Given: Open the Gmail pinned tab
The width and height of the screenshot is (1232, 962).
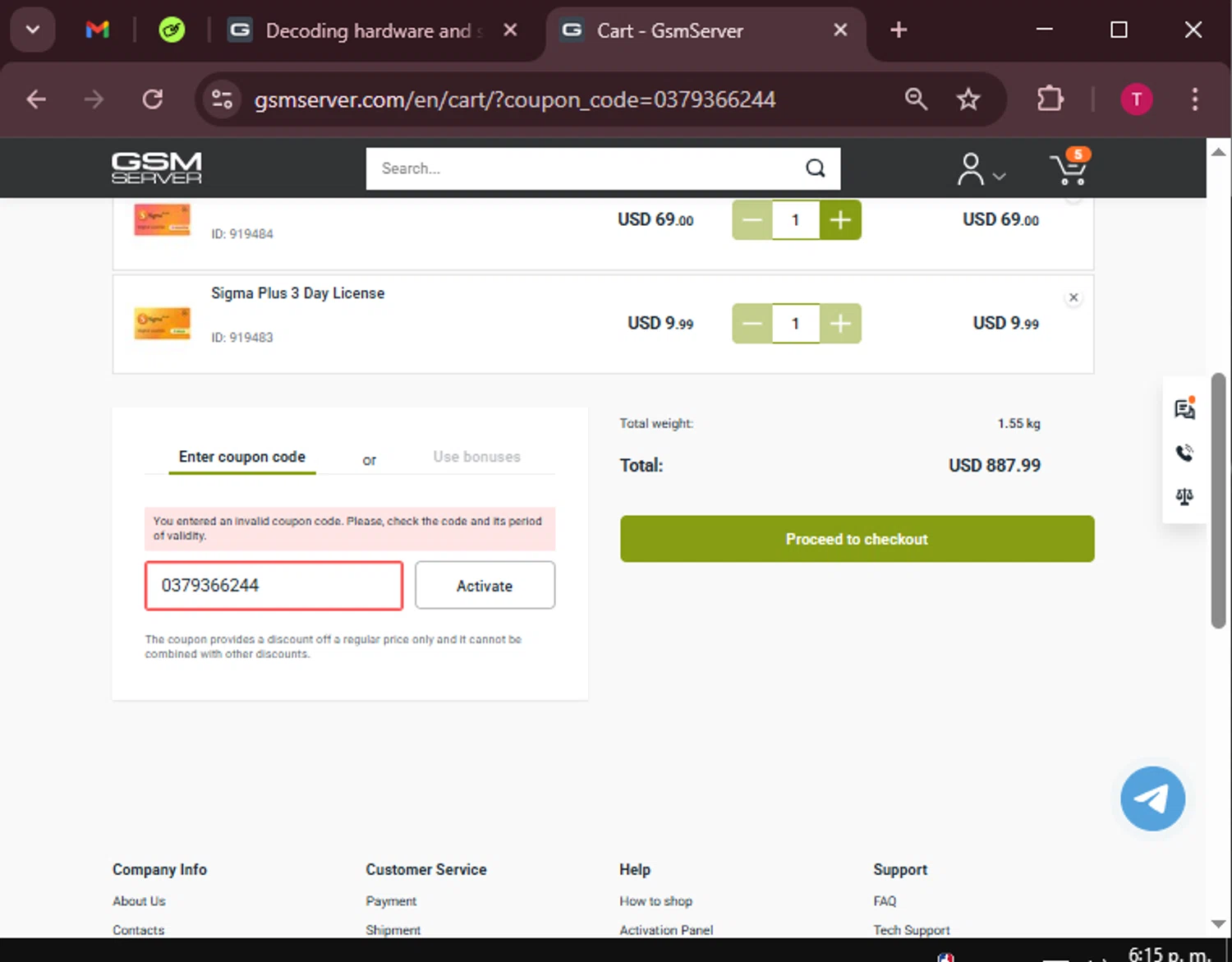Looking at the screenshot, I should 98,30.
